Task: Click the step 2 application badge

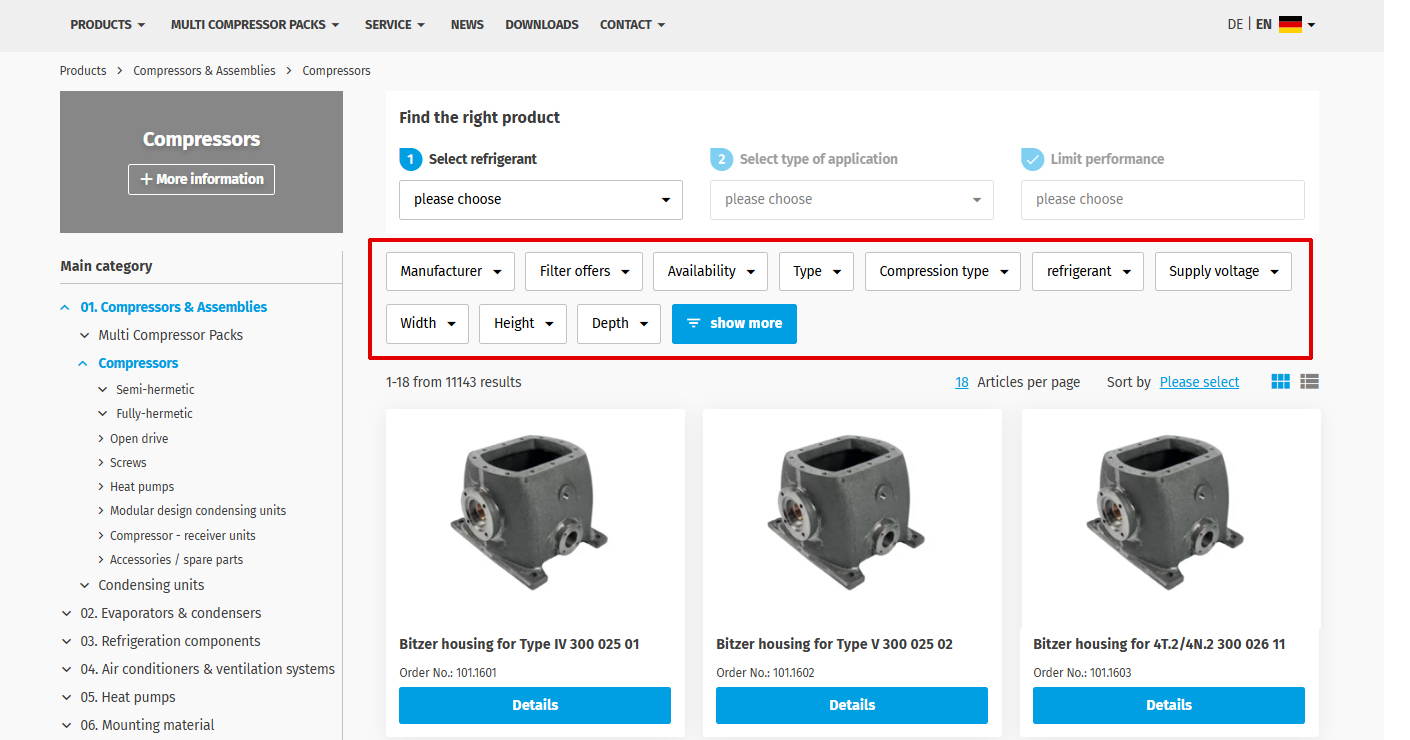Action: tap(721, 159)
